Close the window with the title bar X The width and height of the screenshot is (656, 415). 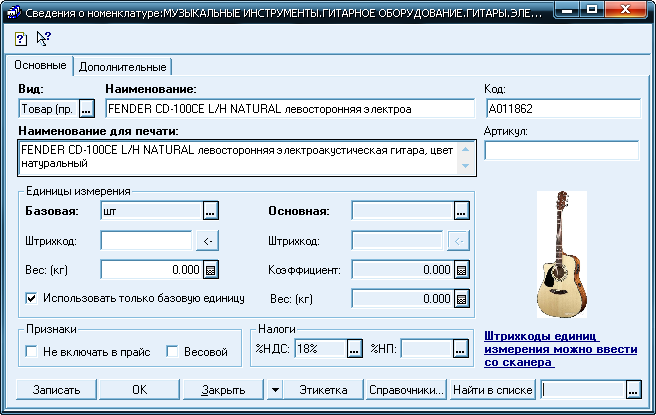(x=626, y=9)
